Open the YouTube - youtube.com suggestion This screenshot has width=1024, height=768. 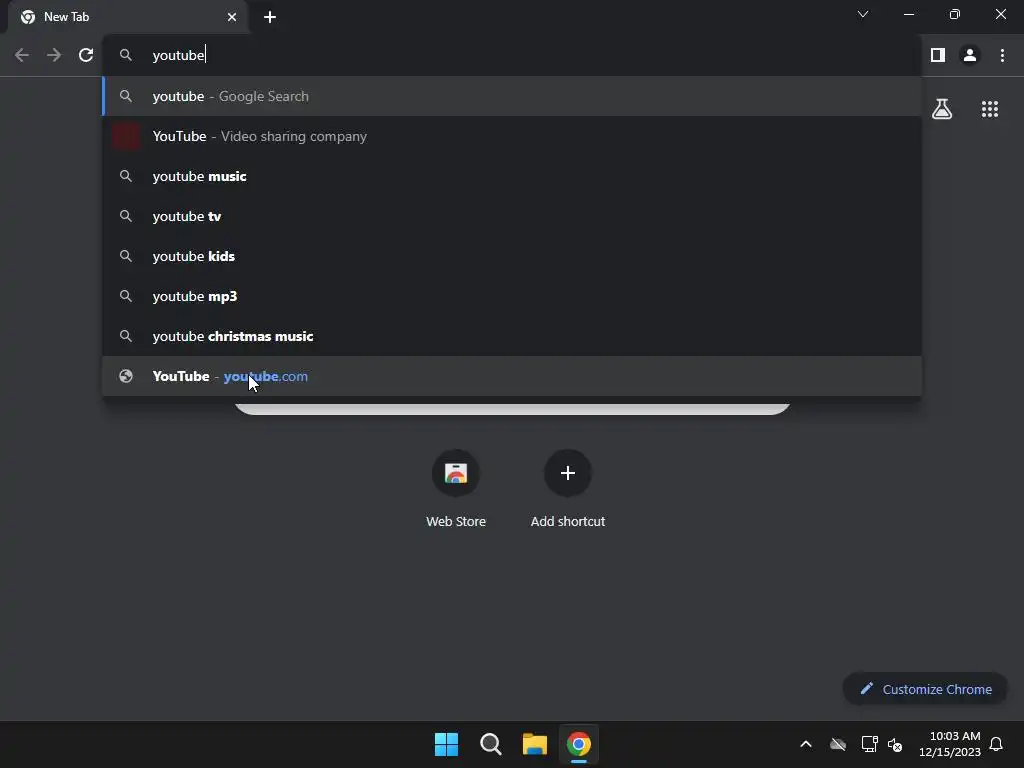(512, 376)
